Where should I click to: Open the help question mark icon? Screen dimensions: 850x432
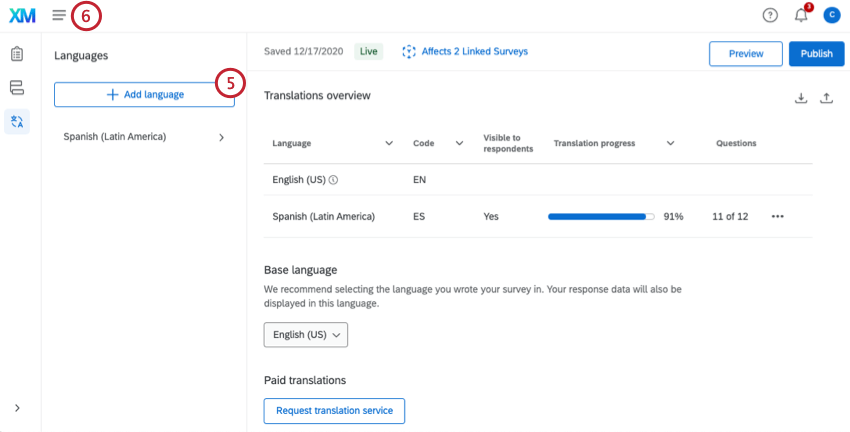pyautogui.click(x=769, y=15)
